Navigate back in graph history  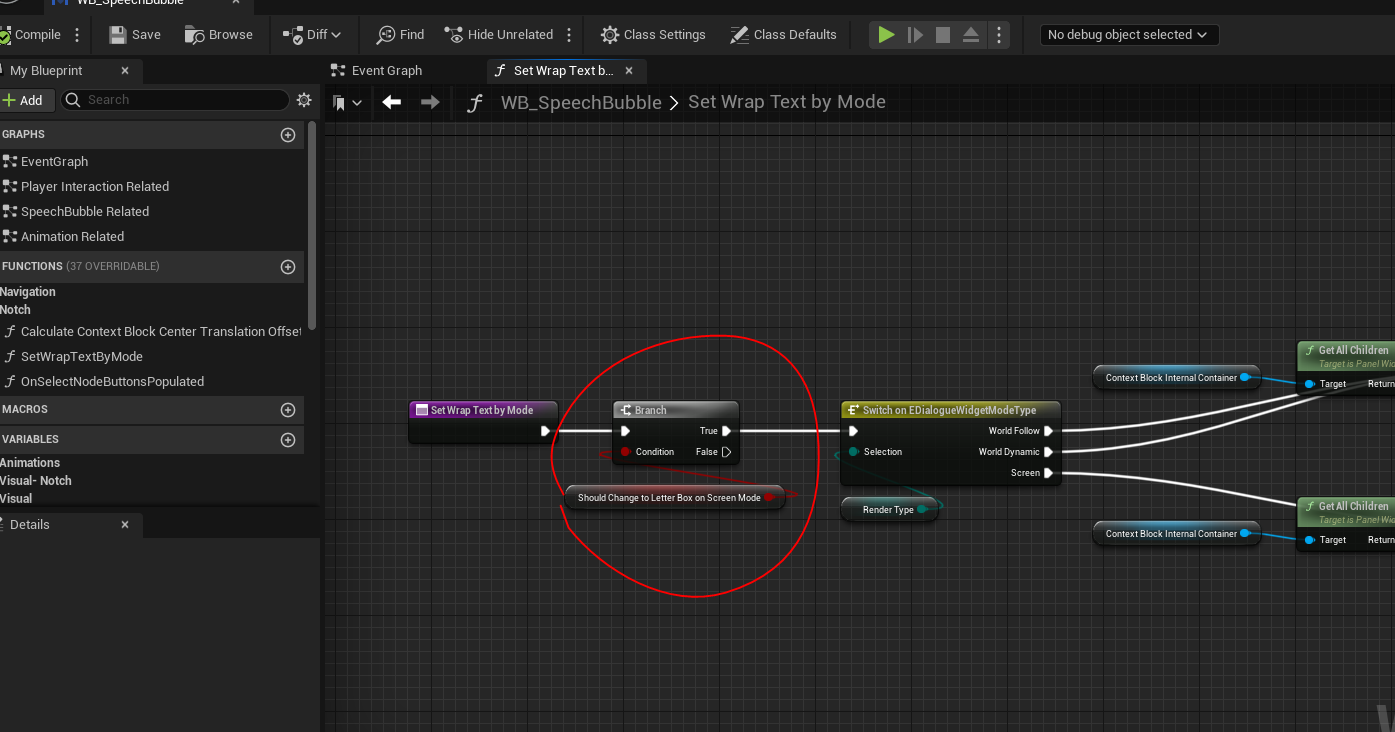[392, 102]
